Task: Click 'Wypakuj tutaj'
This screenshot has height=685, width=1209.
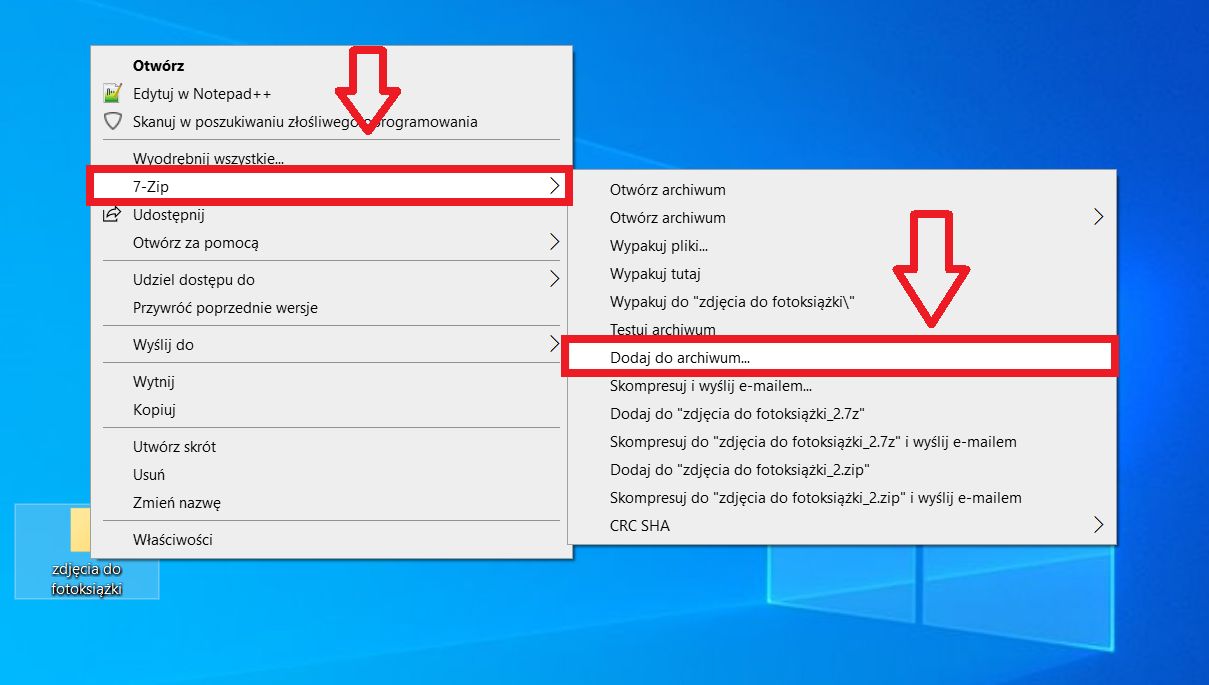Action: [653, 273]
